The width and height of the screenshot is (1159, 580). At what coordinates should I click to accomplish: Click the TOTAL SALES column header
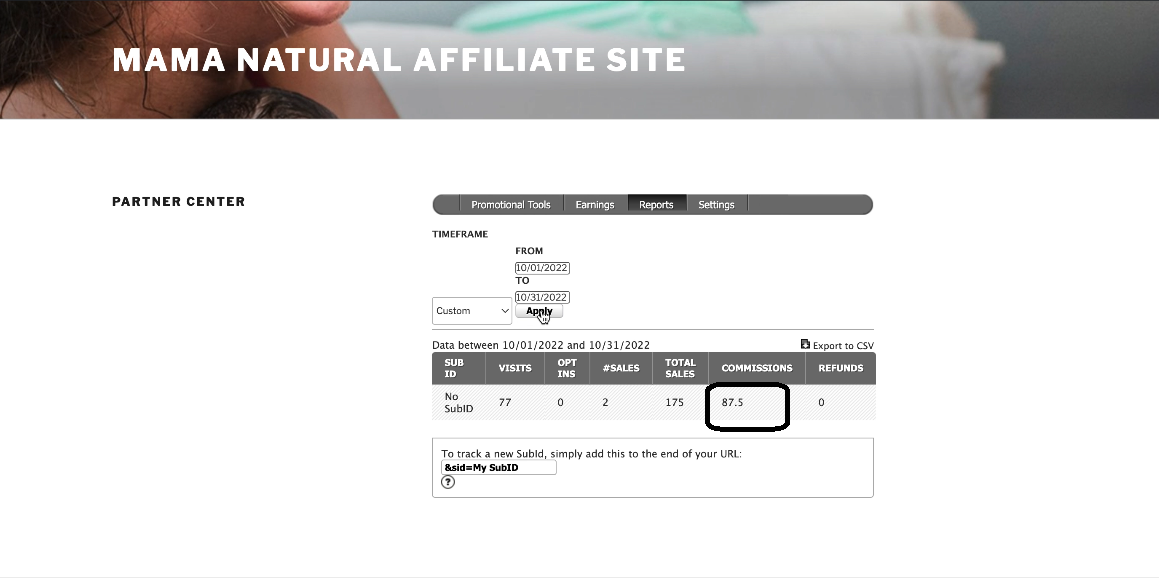[x=680, y=368]
